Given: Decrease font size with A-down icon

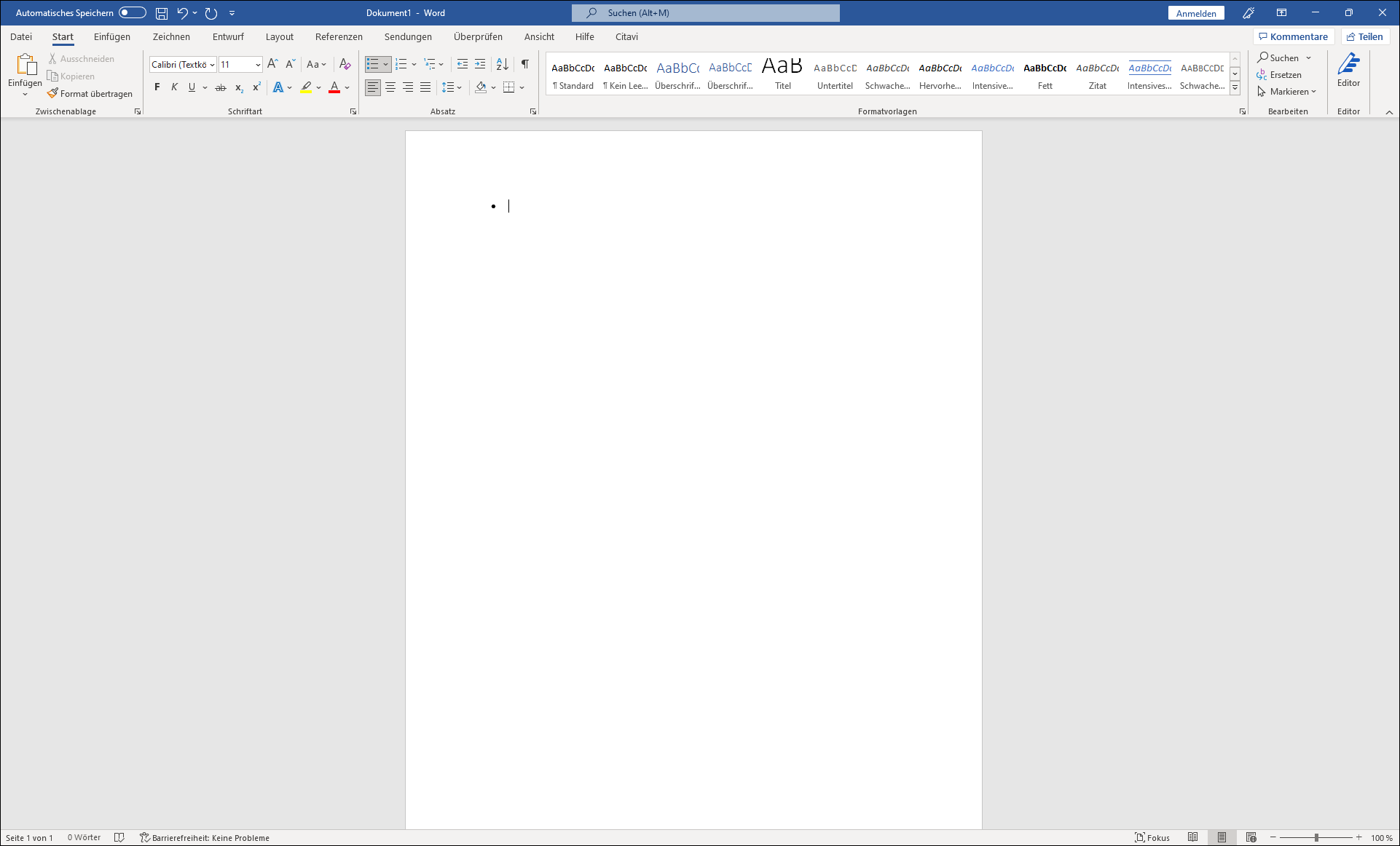Looking at the screenshot, I should [x=290, y=64].
